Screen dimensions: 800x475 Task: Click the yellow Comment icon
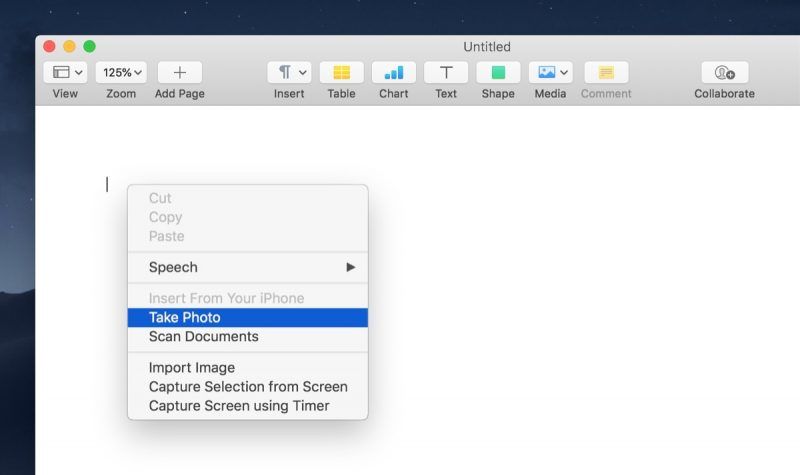[606, 72]
